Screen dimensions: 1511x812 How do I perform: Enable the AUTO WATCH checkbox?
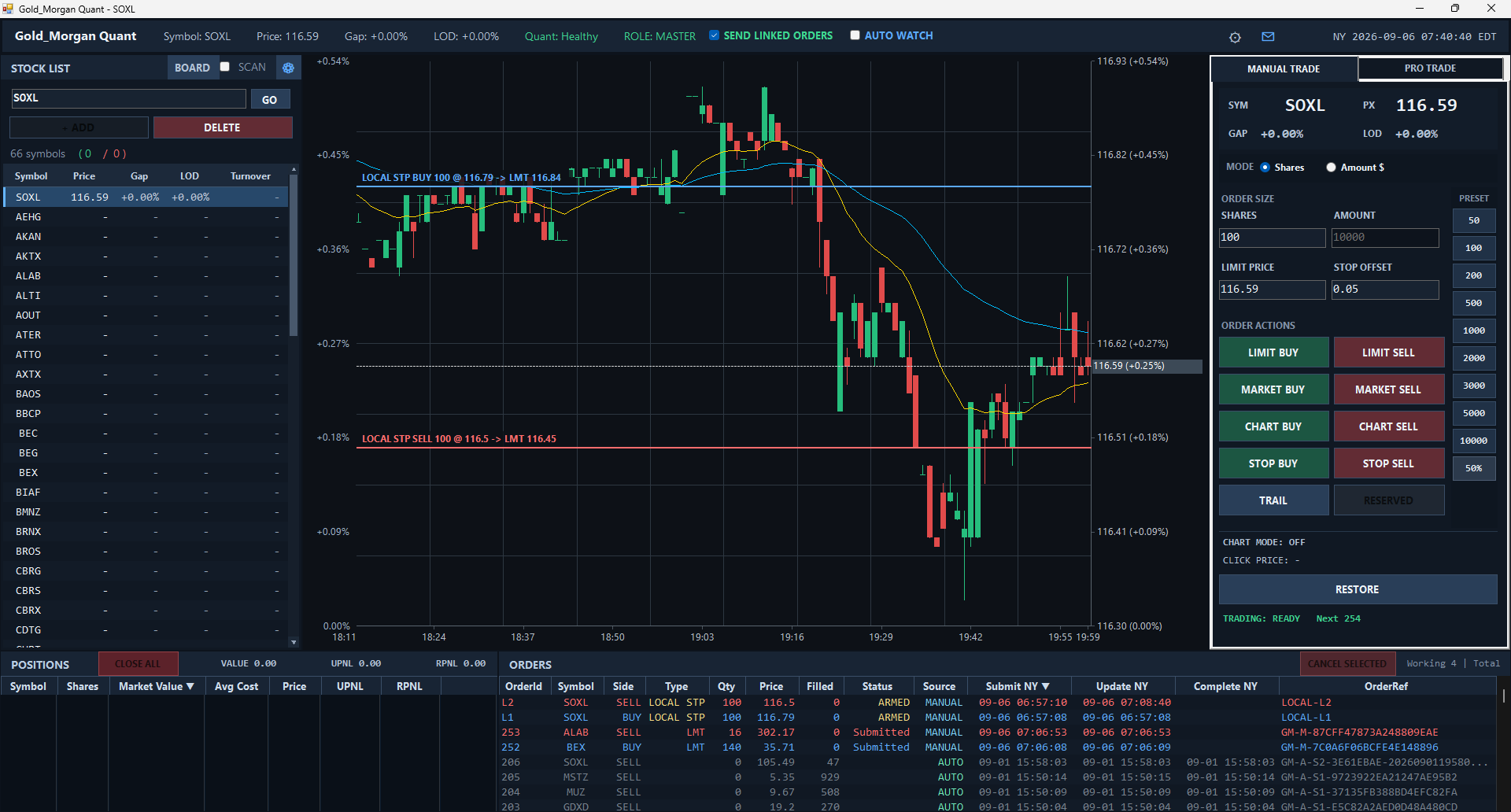(x=855, y=35)
